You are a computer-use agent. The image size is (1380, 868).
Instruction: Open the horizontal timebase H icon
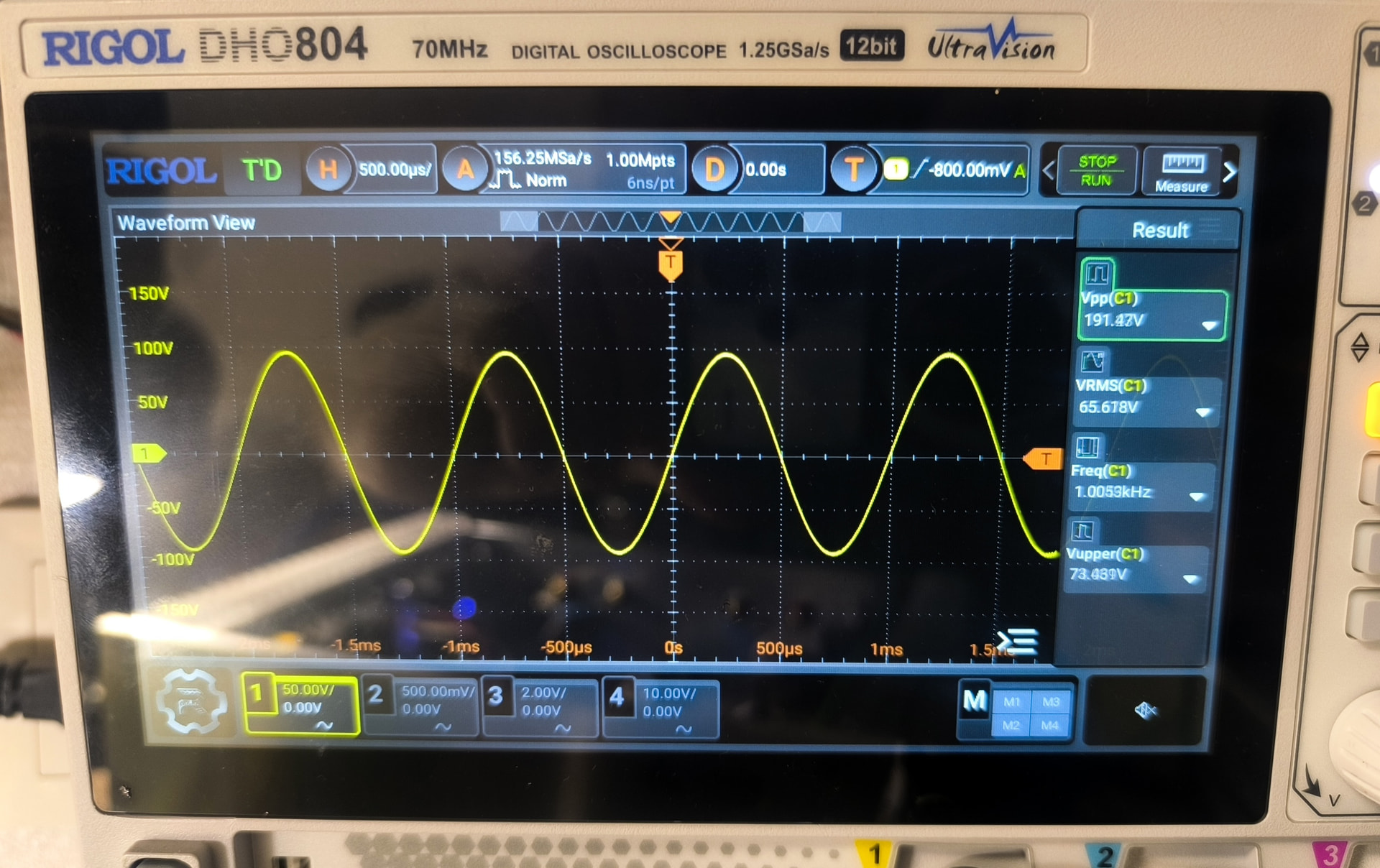(328, 170)
